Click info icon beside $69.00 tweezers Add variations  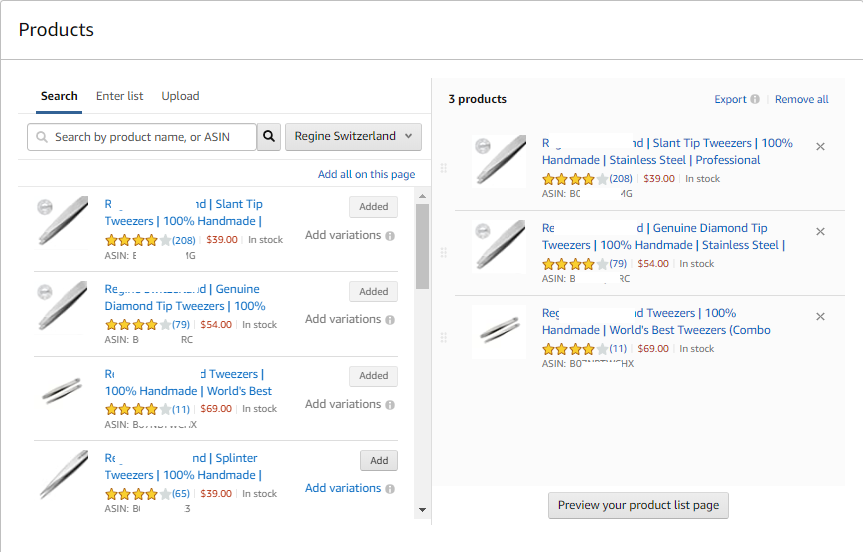pyautogui.click(x=390, y=405)
